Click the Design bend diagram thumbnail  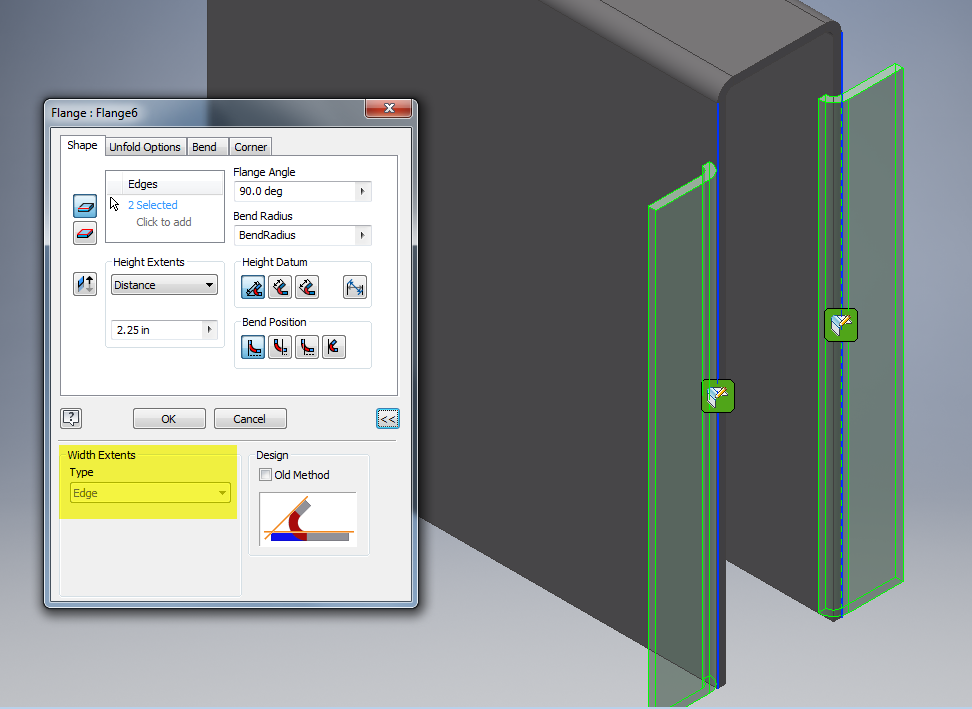point(307,519)
